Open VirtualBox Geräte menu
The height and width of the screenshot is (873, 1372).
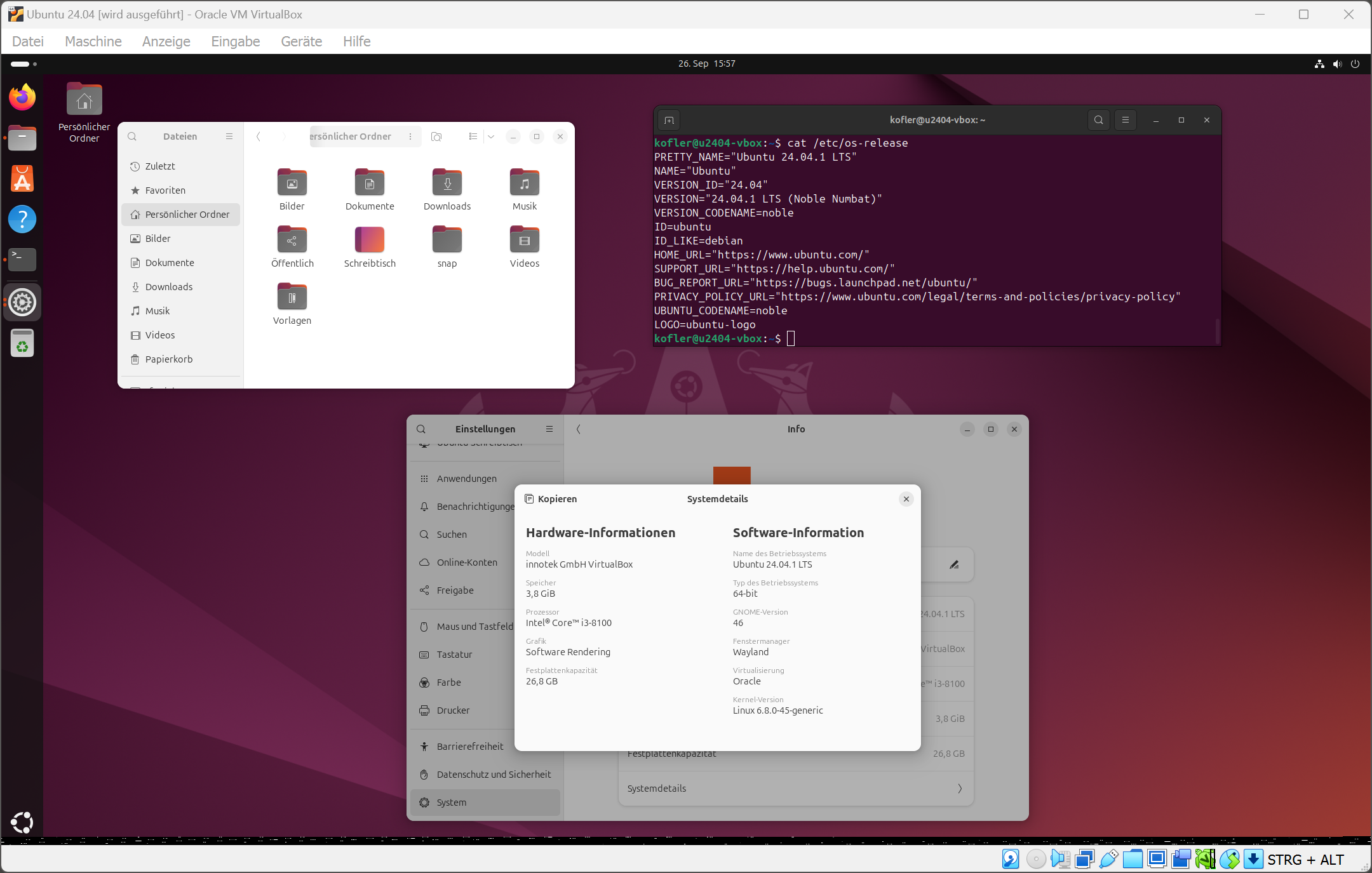302,41
